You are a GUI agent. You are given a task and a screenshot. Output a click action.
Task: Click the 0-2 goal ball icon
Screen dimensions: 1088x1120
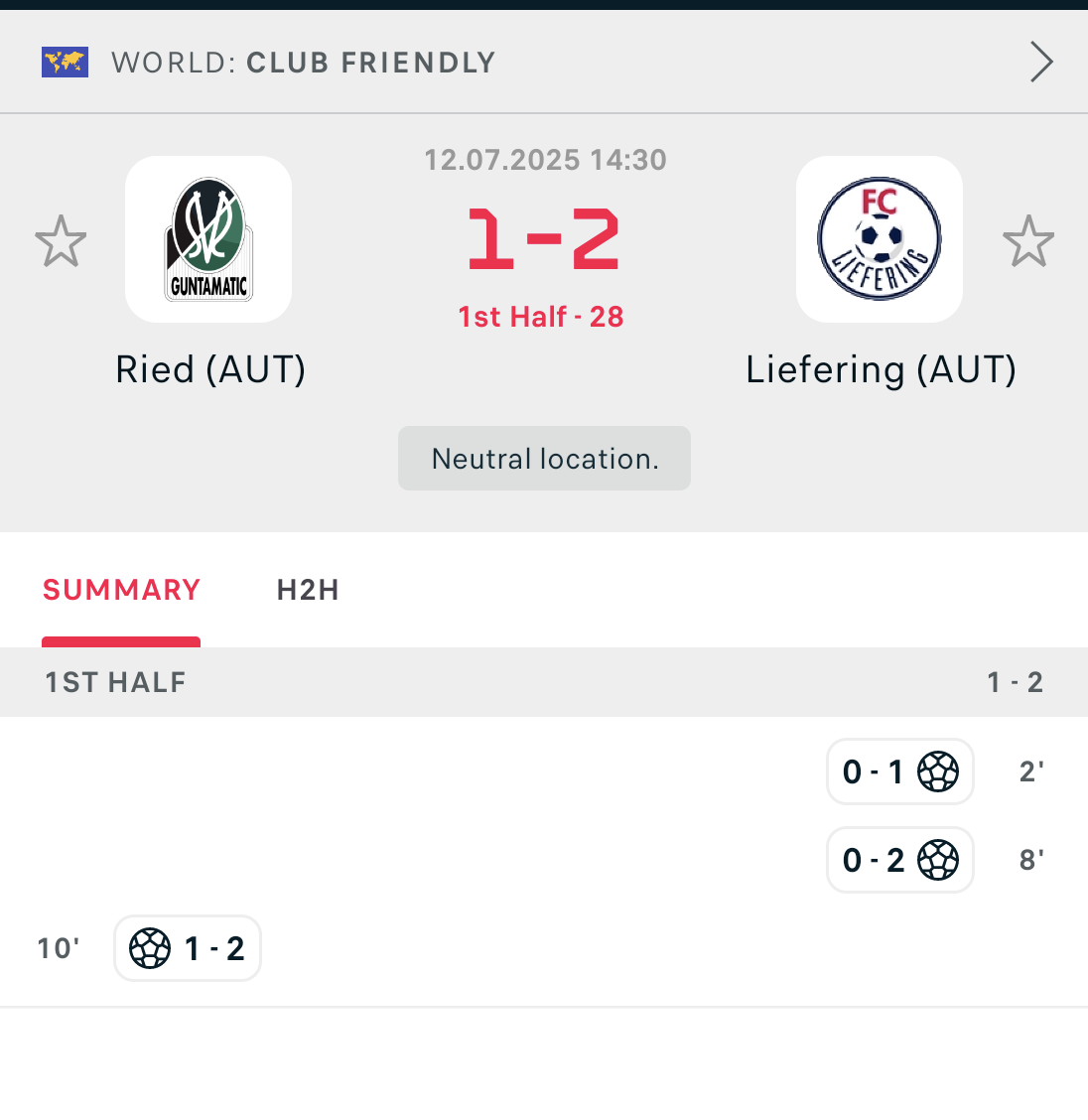click(x=938, y=860)
